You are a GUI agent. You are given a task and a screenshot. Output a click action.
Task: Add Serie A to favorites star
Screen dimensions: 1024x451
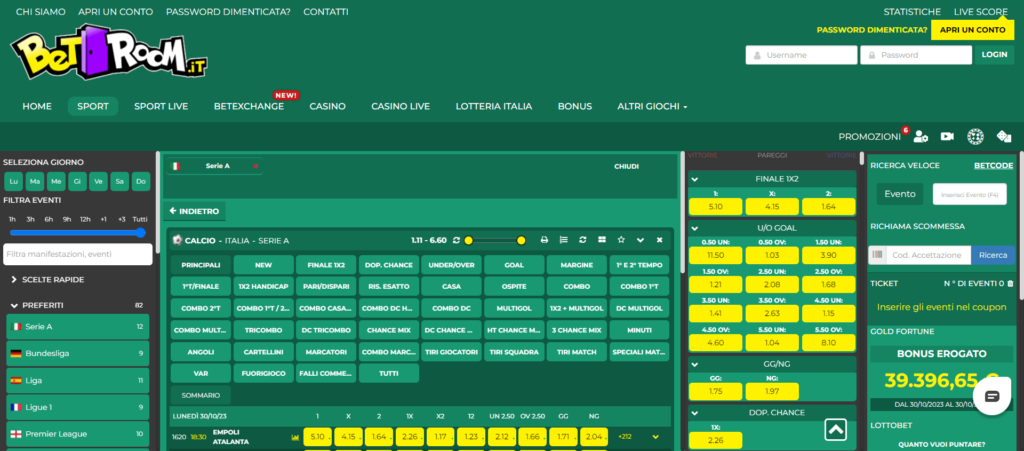(x=621, y=240)
